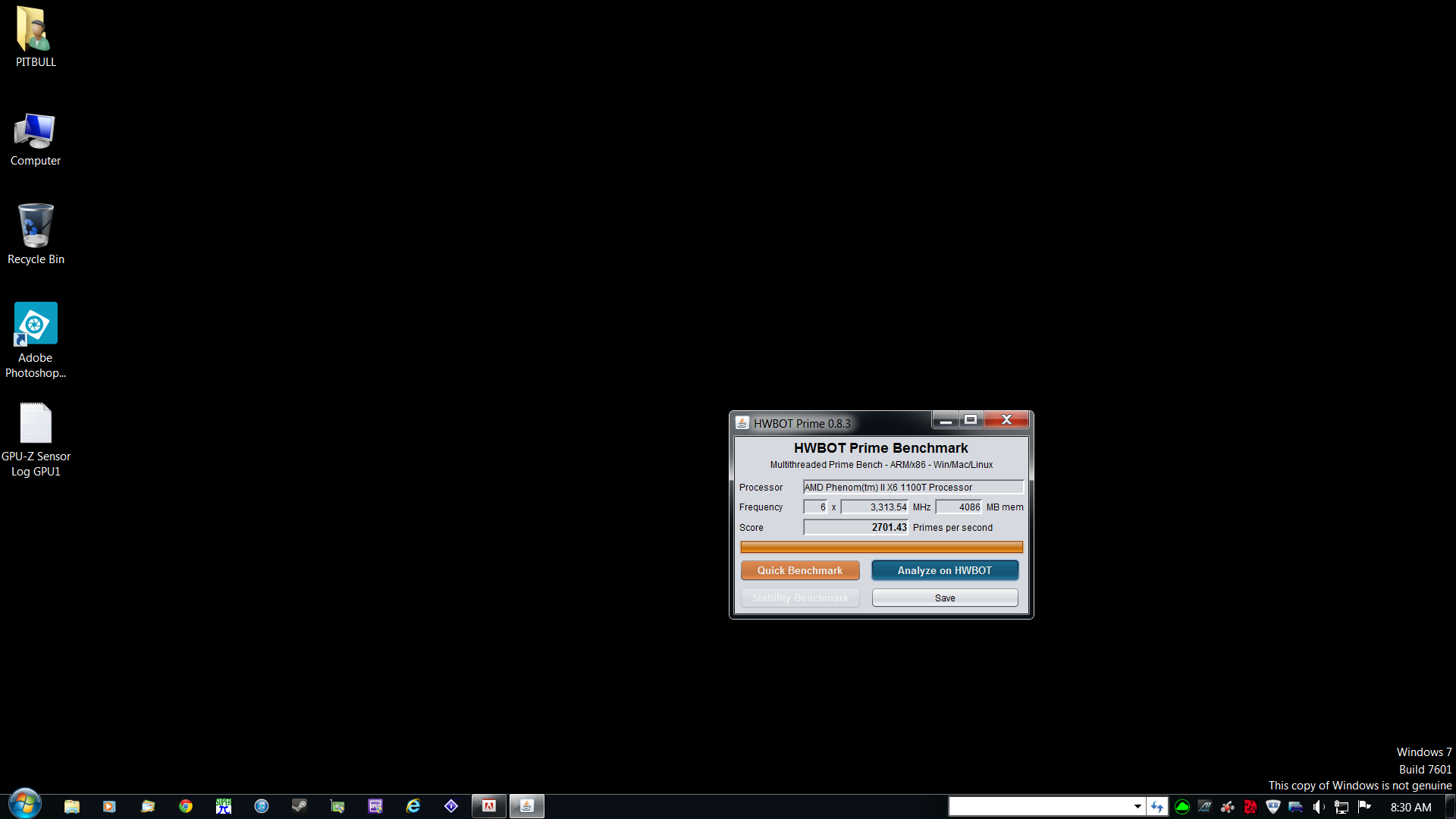The width and height of the screenshot is (1456, 819).
Task: Click the Save button in HWBOT Prime
Action: [x=945, y=598]
